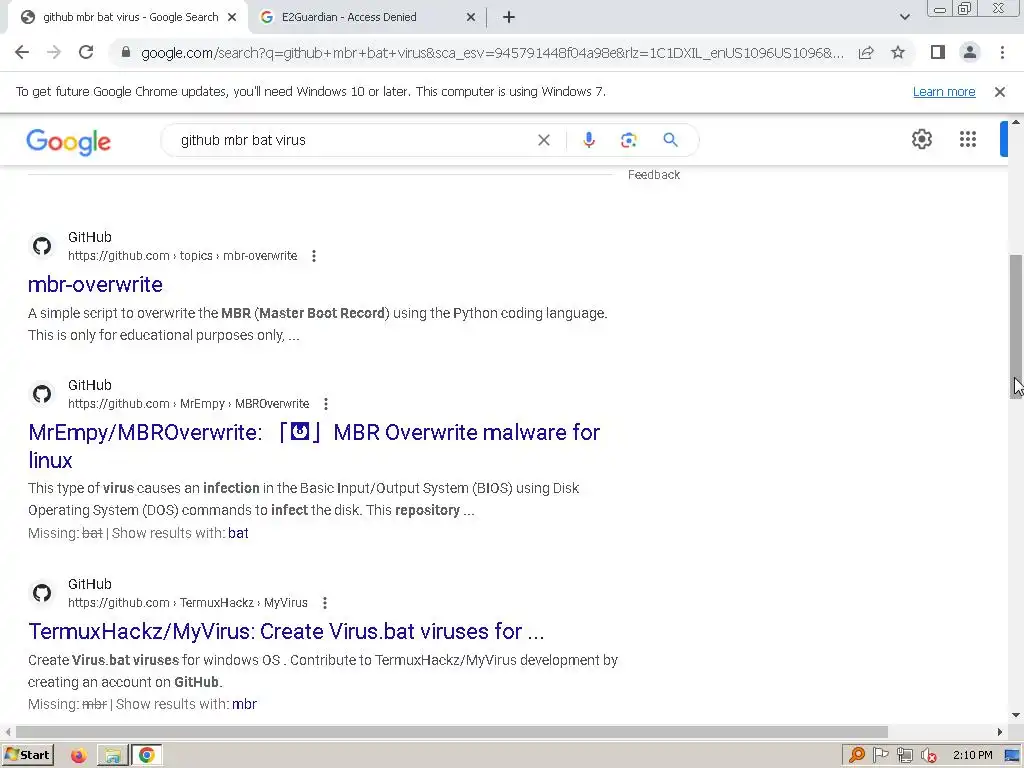Click the github.com MrEmpy MBROverwrite URL
The width and height of the screenshot is (1024, 768).
[x=188, y=404]
